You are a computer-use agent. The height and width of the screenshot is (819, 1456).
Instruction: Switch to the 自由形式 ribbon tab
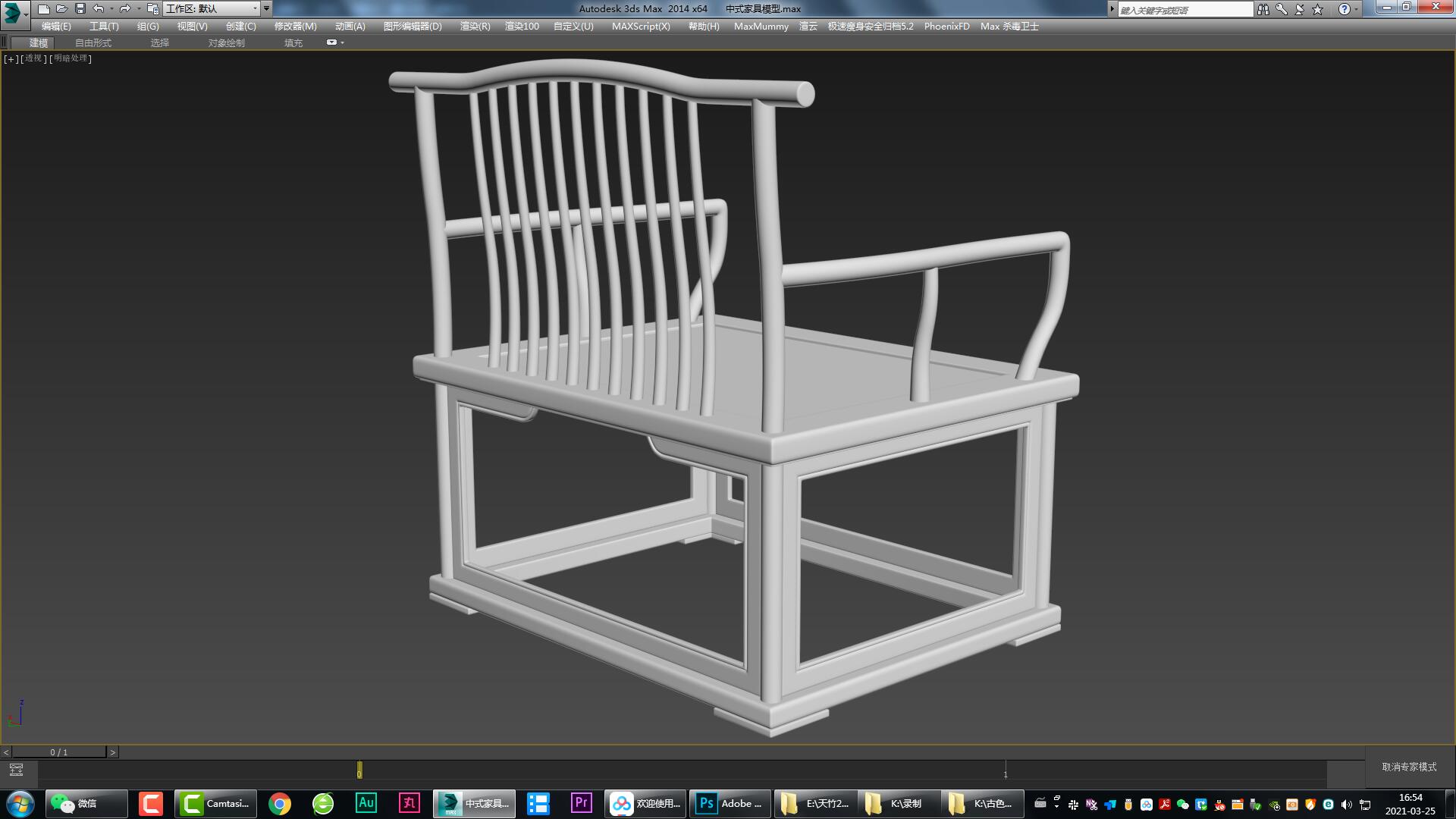pyautogui.click(x=91, y=42)
